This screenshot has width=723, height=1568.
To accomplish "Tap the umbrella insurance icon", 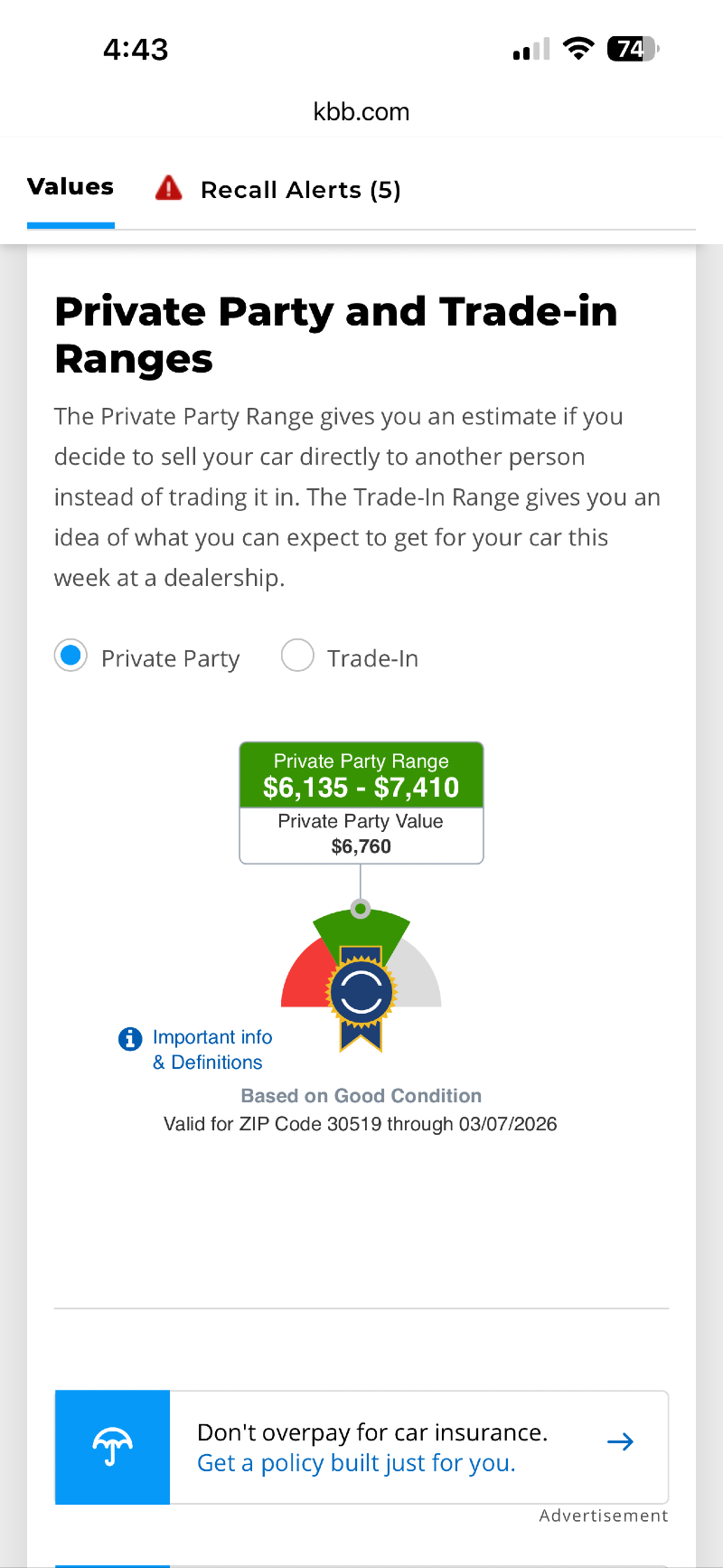I will (112, 1446).
